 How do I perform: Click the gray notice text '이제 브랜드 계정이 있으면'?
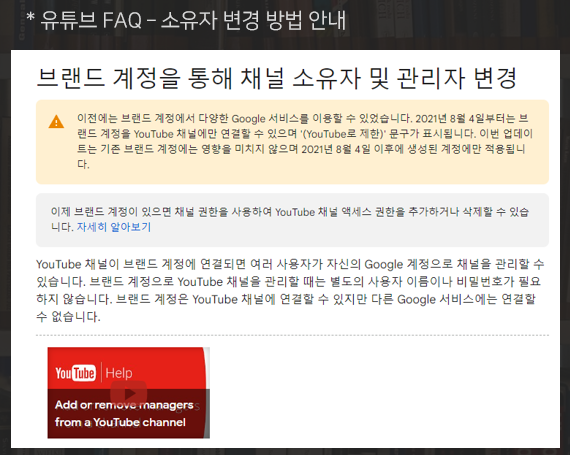coord(289,219)
